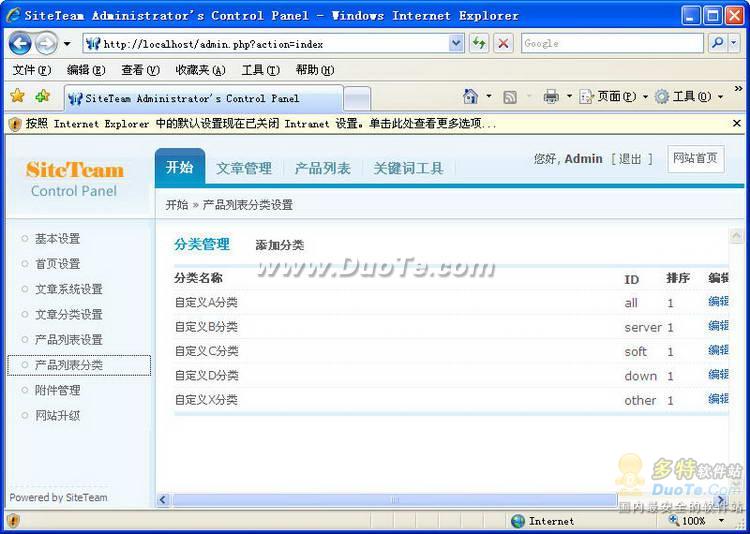750x534 pixels.
Task: Select the SiteTeam Administrator's Control Panel tab
Action: pyautogui.click(x=203, y=99)
